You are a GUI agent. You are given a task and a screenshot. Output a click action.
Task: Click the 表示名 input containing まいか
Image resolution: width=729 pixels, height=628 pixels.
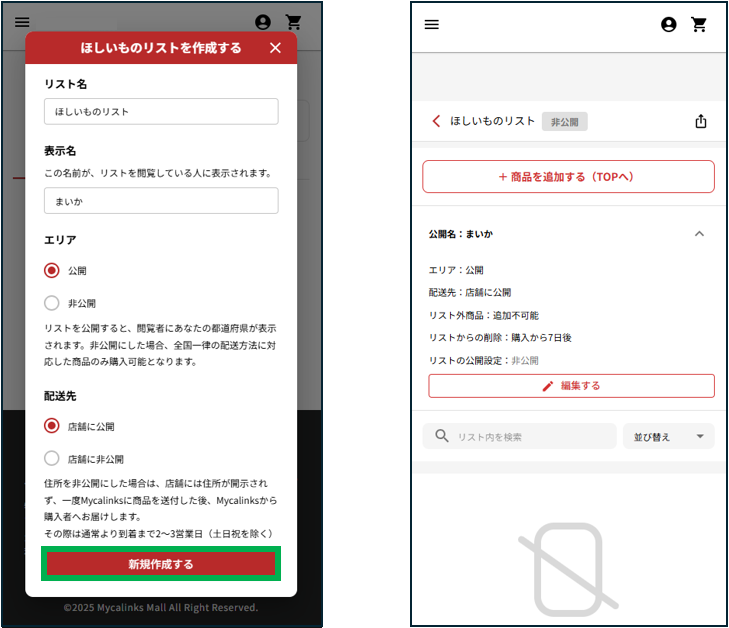(161, 201)
